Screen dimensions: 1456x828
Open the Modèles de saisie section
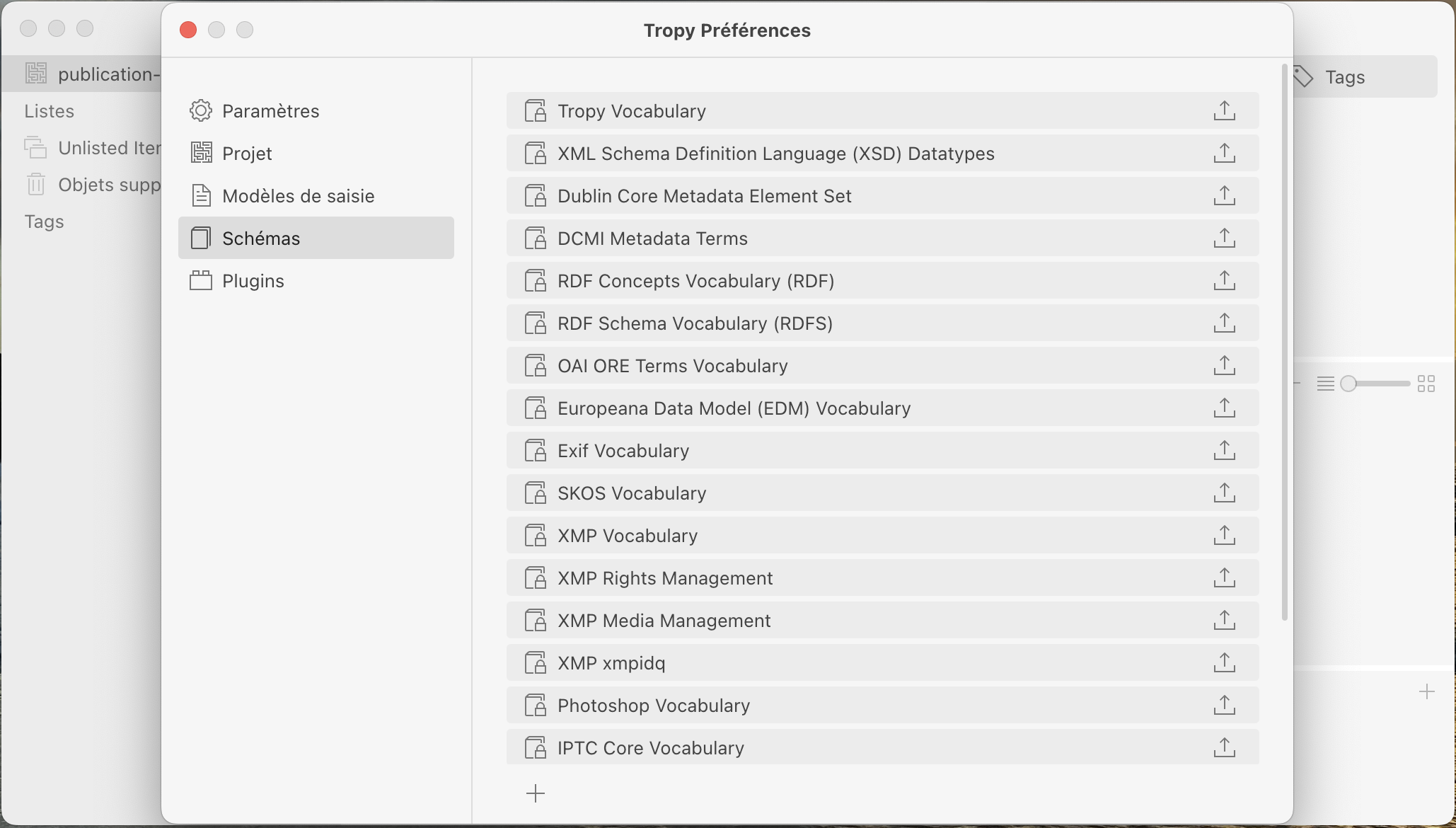[x=298, y=196]
